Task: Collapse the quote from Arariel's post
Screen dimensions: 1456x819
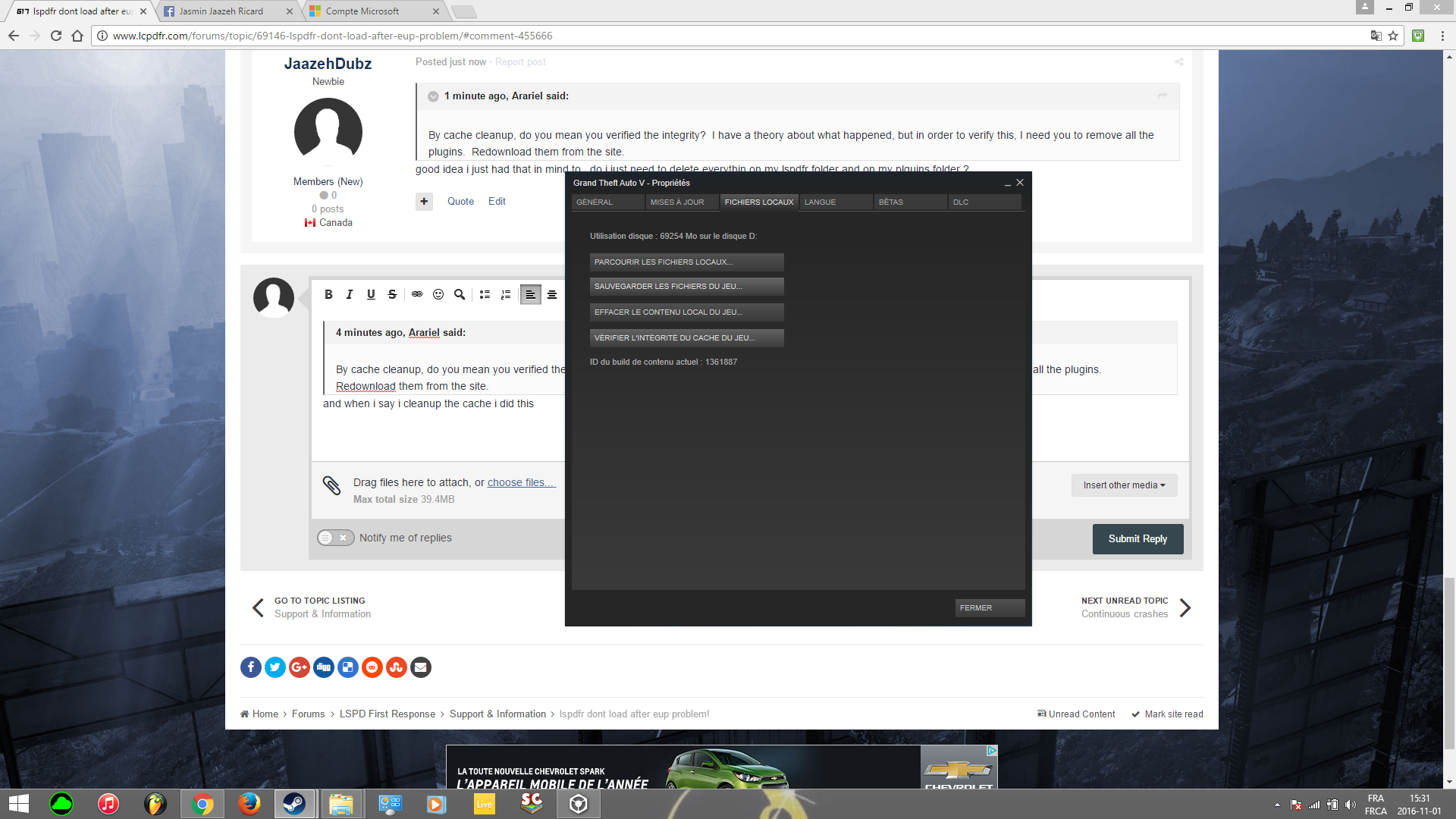Action: [433, 96]
